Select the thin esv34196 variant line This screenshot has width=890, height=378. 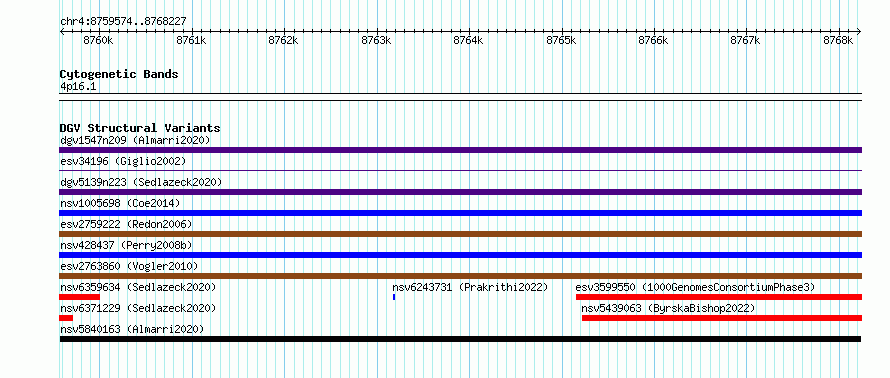click(x=460, y=170)
